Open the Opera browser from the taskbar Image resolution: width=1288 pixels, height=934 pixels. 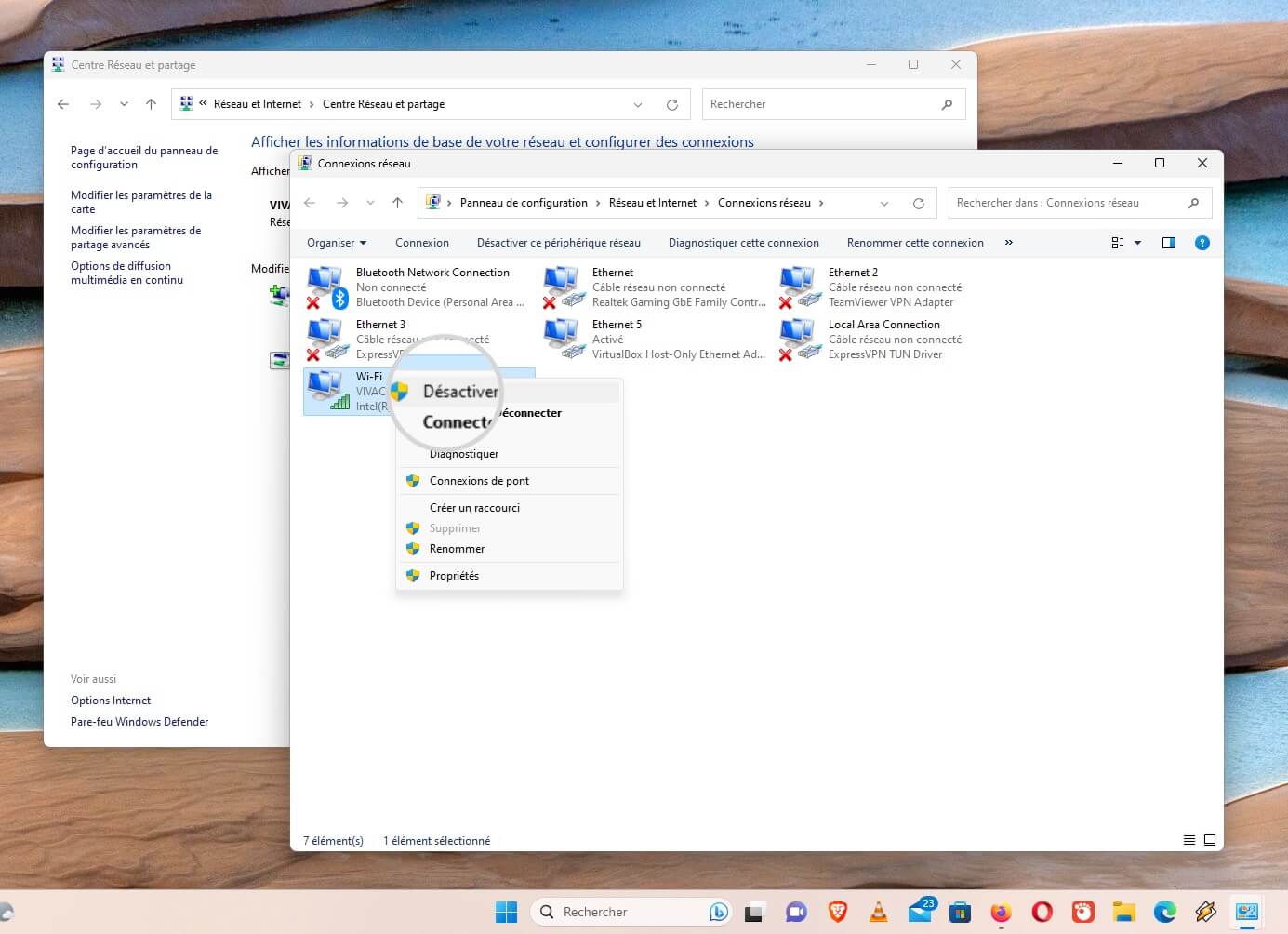coord(1042,912)
